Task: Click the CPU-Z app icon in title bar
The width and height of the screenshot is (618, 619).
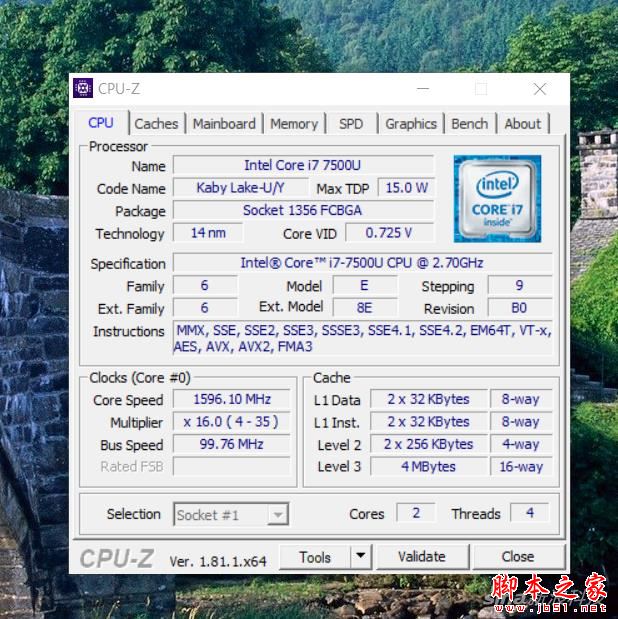Action: pos(83,88)
